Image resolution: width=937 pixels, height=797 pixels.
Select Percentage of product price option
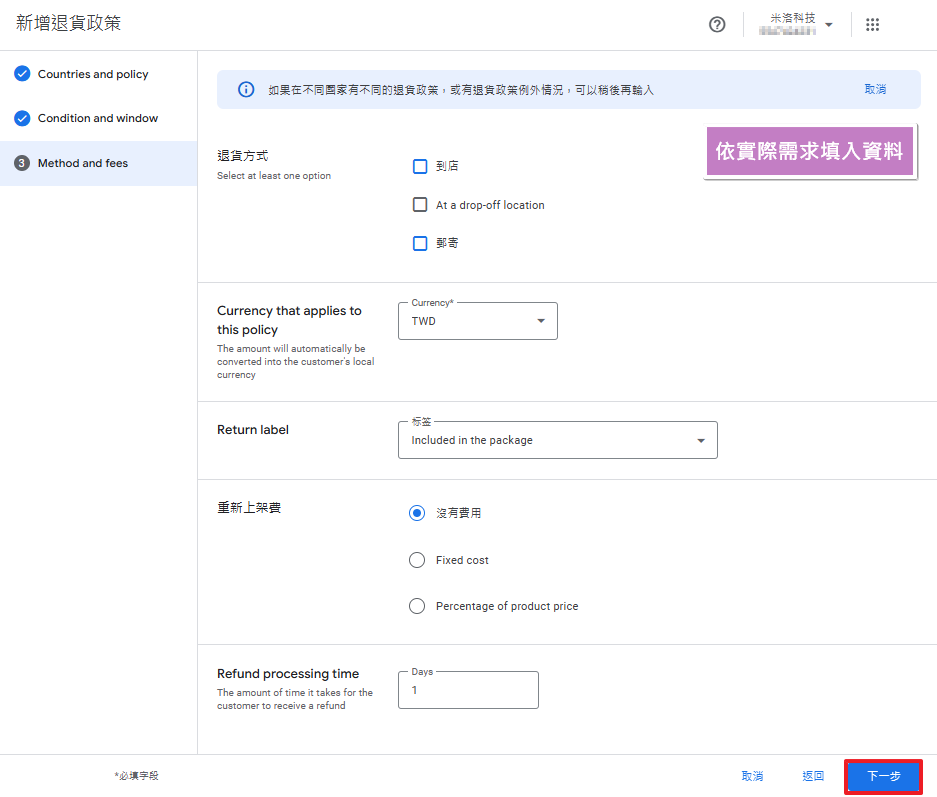[x=417, y=606]
